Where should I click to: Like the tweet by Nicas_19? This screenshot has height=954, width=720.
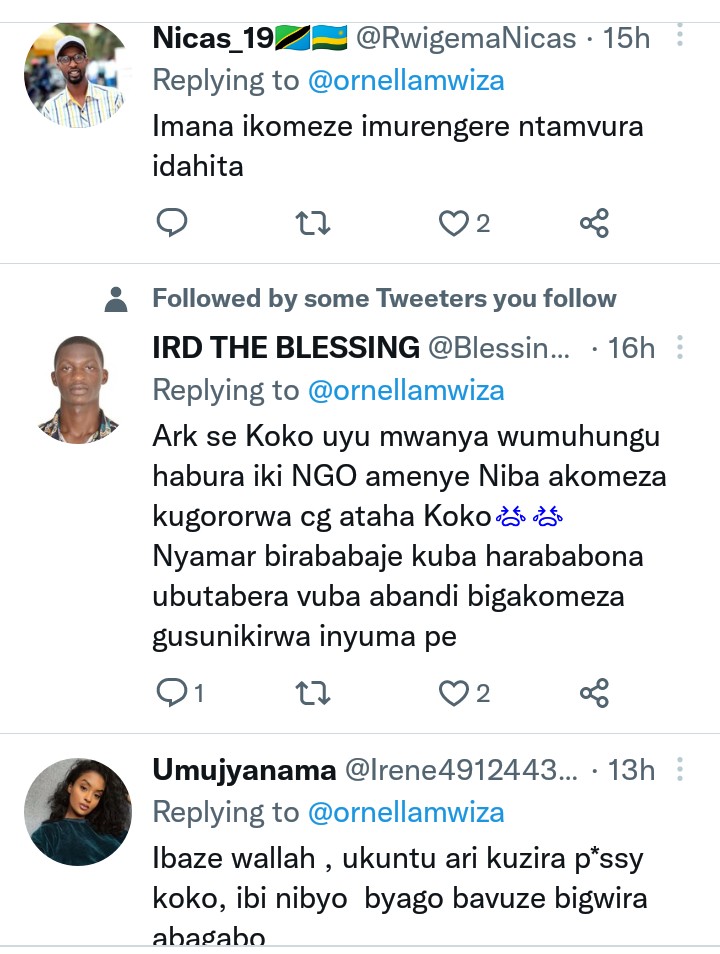pos(454,223)
